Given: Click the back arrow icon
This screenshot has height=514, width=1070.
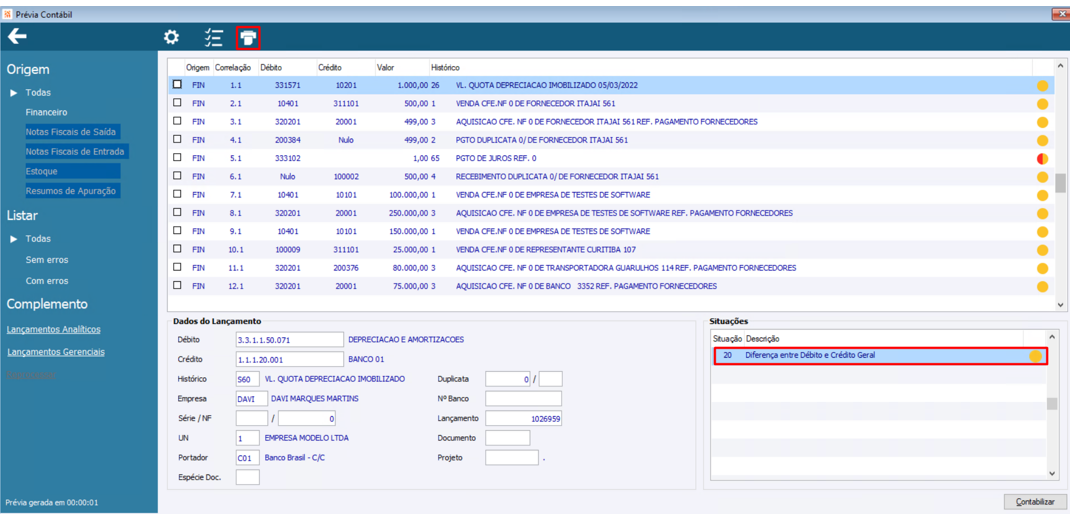Looking at the screenshot, I should tap(17, 37).
